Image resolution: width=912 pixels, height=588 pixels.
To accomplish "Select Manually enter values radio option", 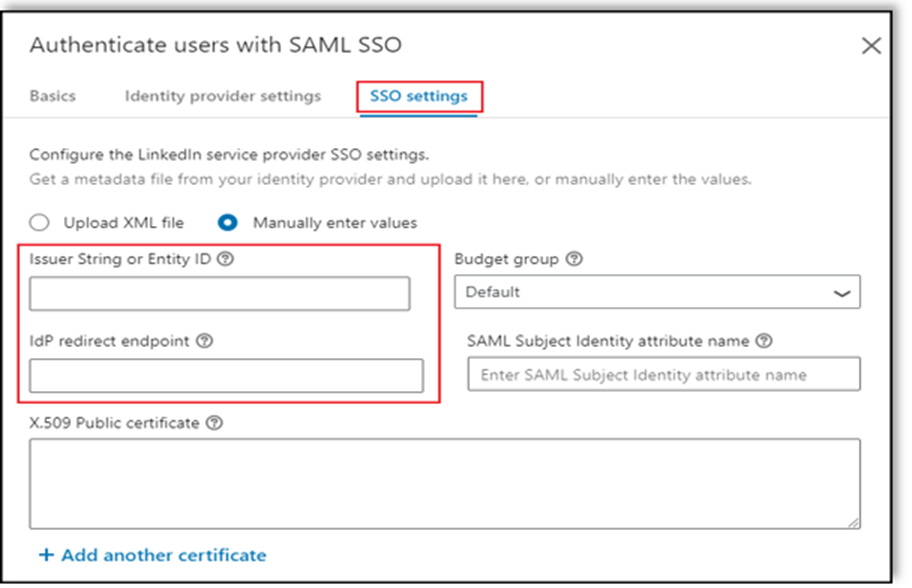I will pyautogui.click(x=228, y=222).
